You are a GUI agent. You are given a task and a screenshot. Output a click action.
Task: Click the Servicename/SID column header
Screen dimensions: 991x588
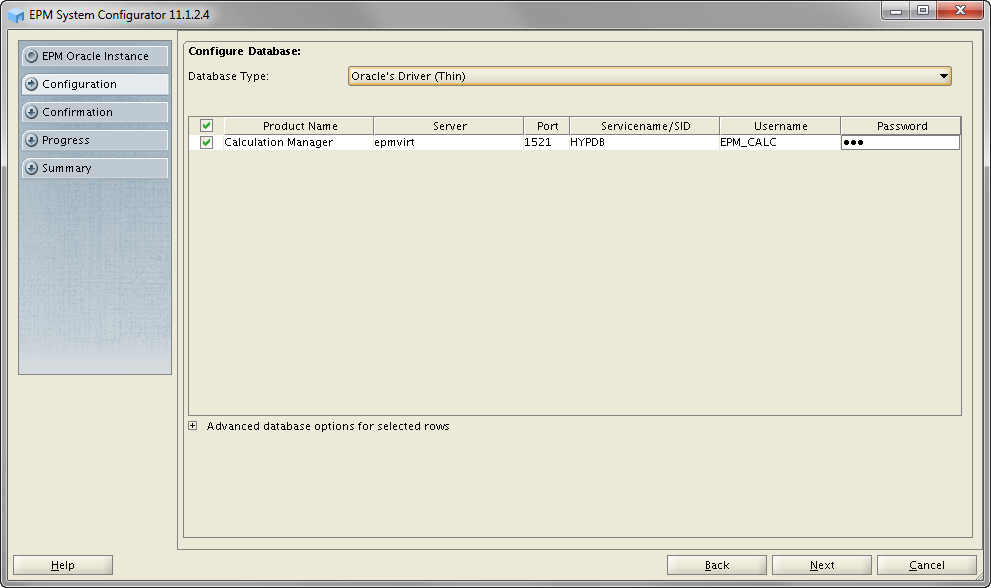tap(645, 126)
